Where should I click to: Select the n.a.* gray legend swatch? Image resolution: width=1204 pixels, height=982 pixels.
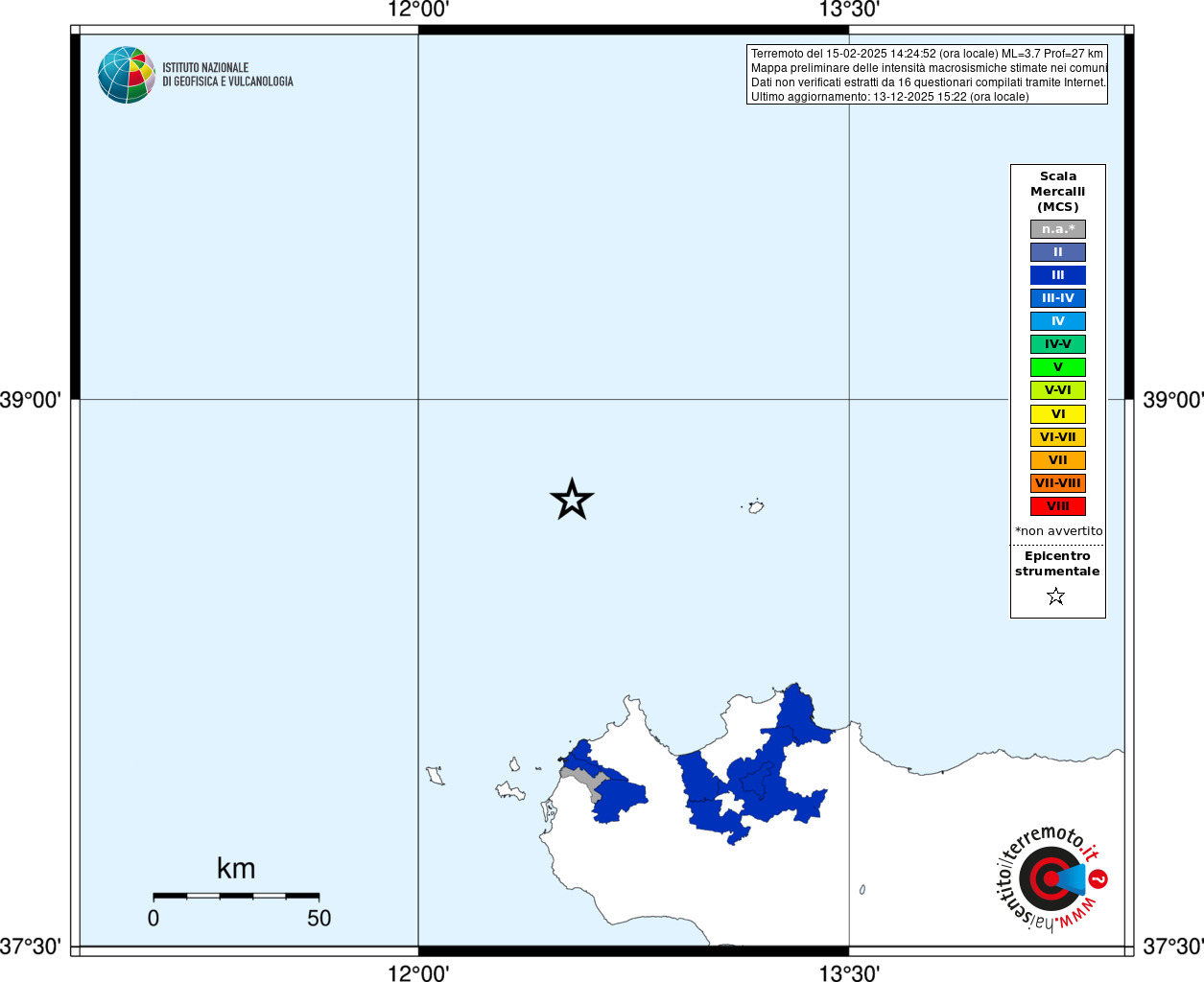(x=1058, y=229)
